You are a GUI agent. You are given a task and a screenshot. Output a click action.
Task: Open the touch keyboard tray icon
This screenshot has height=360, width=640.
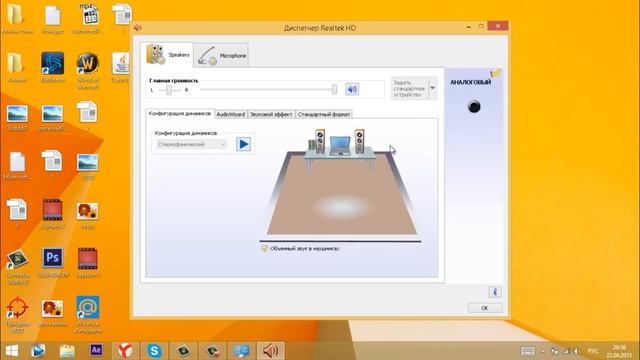[x=527, y=351]
